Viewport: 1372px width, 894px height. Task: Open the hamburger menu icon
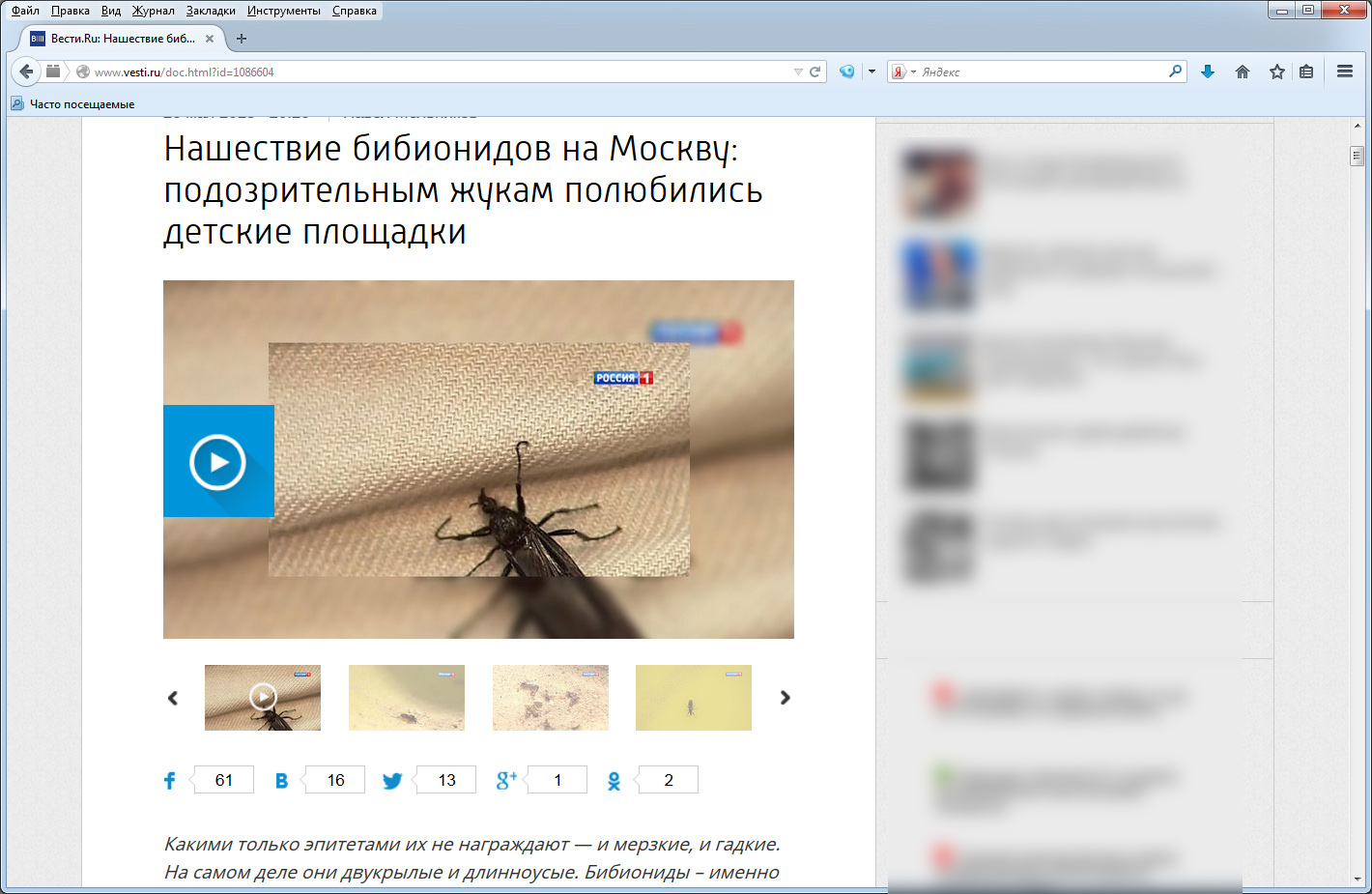pos(1344,72)
